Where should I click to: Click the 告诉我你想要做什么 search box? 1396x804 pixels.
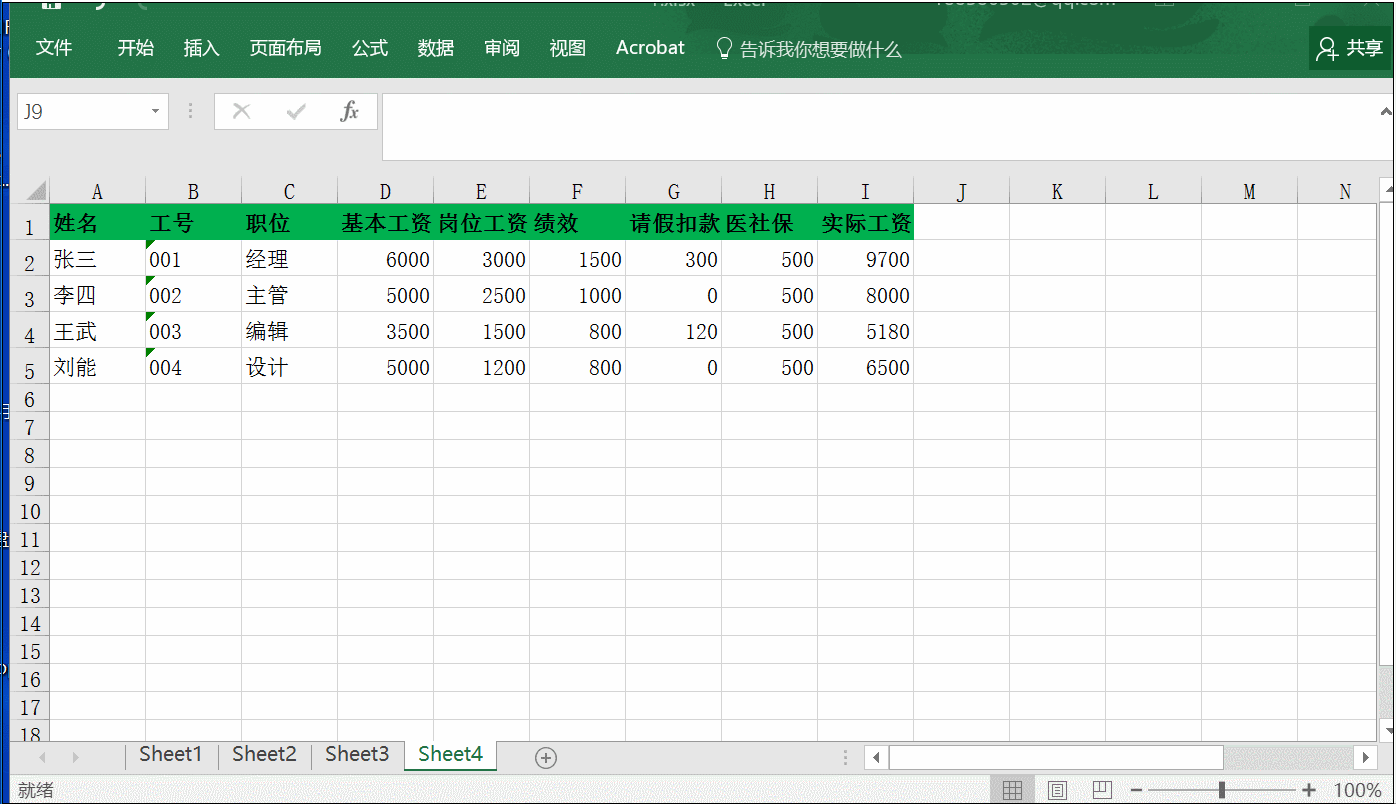[809, 49]
